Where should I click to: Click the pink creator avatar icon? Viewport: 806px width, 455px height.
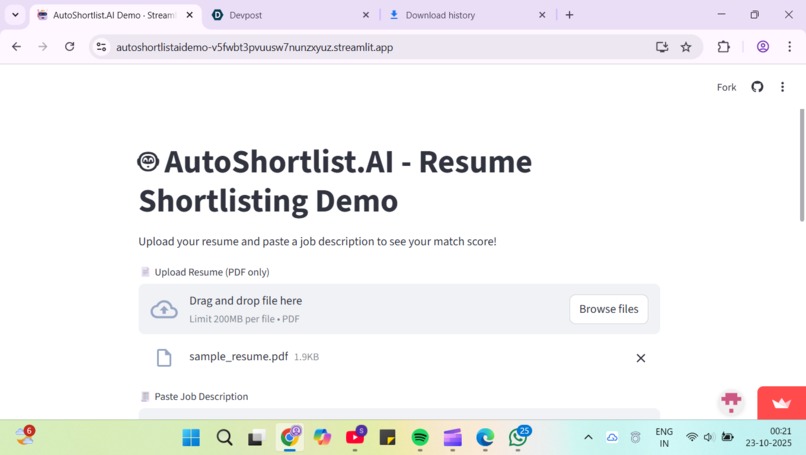[731, 401]
